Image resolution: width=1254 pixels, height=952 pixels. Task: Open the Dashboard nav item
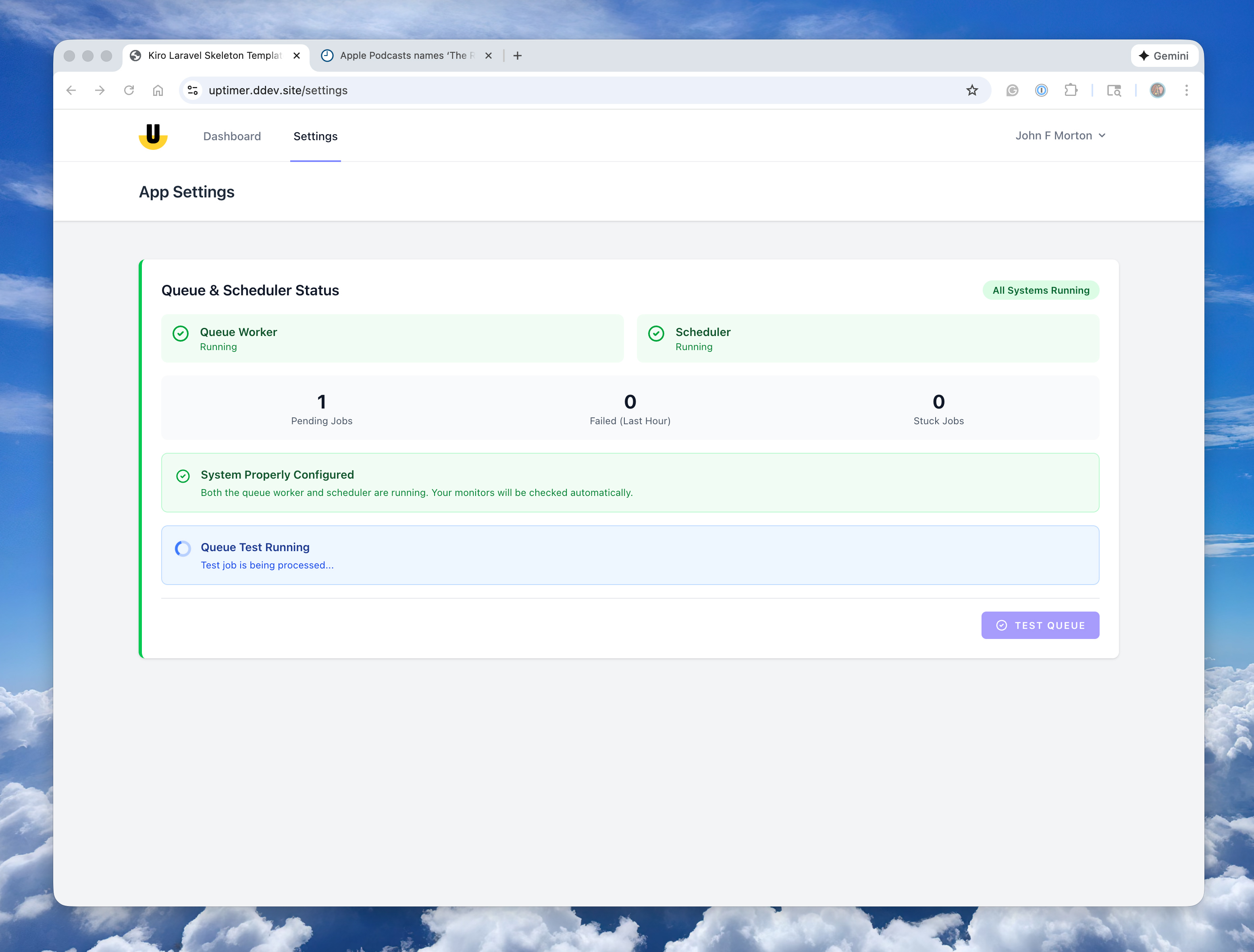pos(232,136)
